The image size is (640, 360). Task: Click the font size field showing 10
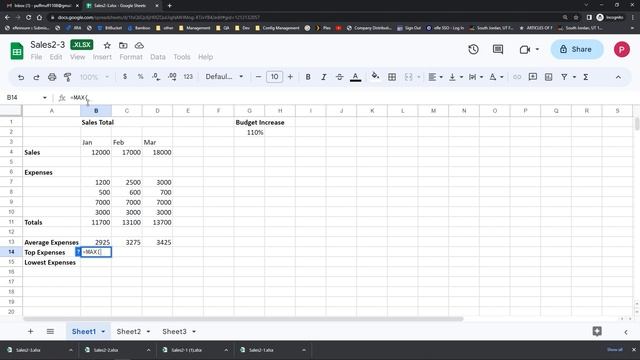point(274,77)
